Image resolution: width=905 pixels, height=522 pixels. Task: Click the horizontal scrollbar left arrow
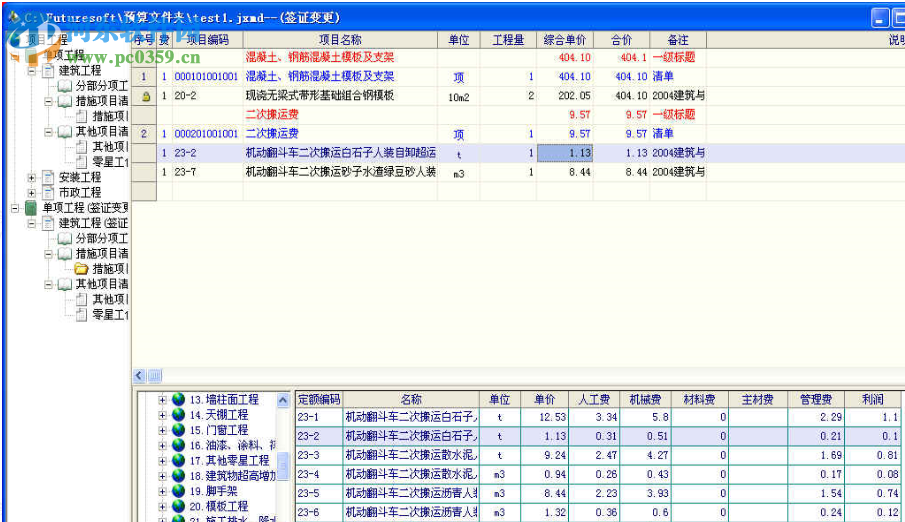[x=139, y=376]
